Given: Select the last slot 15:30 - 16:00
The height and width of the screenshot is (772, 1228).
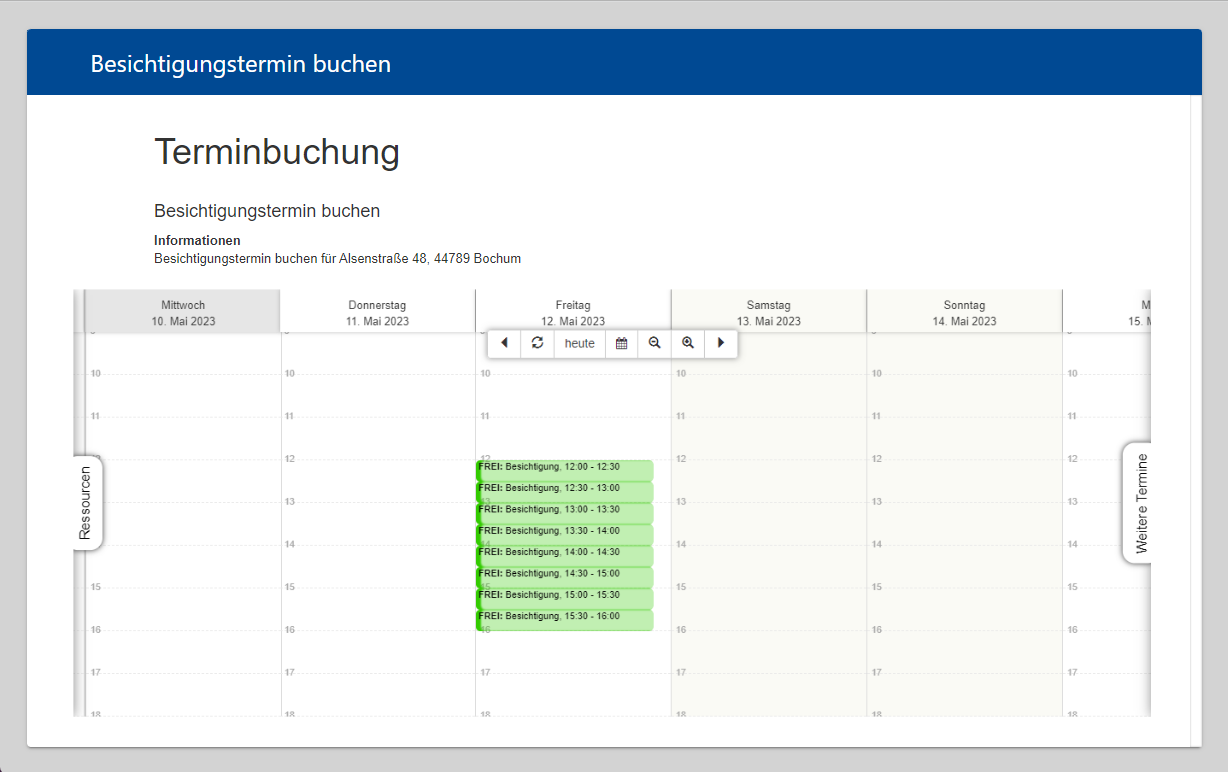Looking at the screenshot, I should coord(564,618).
